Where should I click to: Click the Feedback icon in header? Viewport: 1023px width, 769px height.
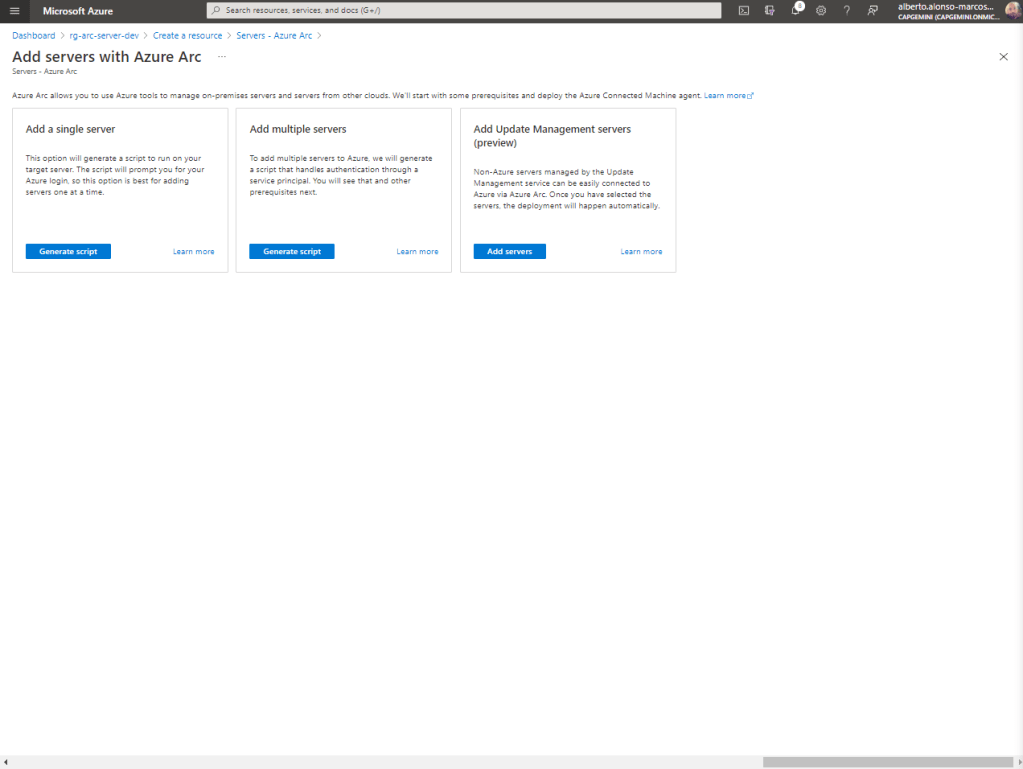873,10
